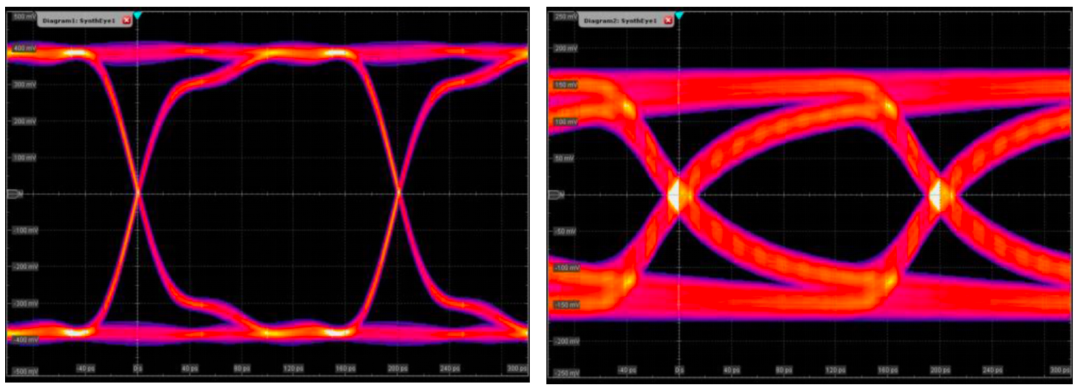The width and height of the screenshot is (1080, 391).
Task: Click the cyan trigger marker above Diagram1
Action: coord(138,15)
